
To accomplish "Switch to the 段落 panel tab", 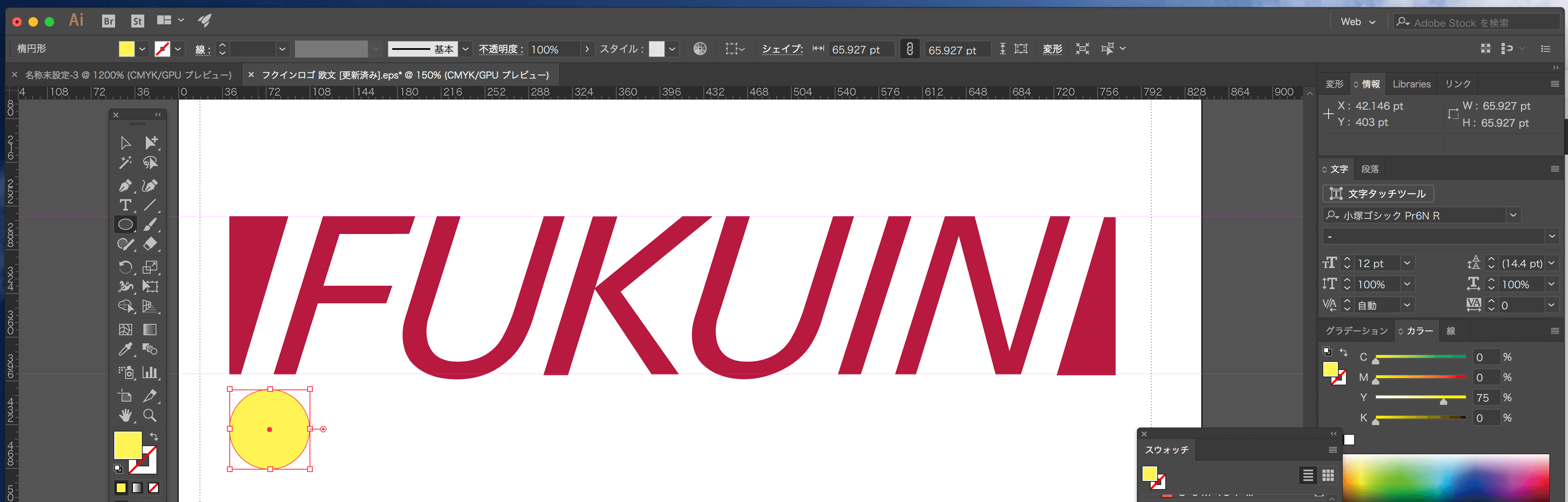I will (x=1370, y=169).
